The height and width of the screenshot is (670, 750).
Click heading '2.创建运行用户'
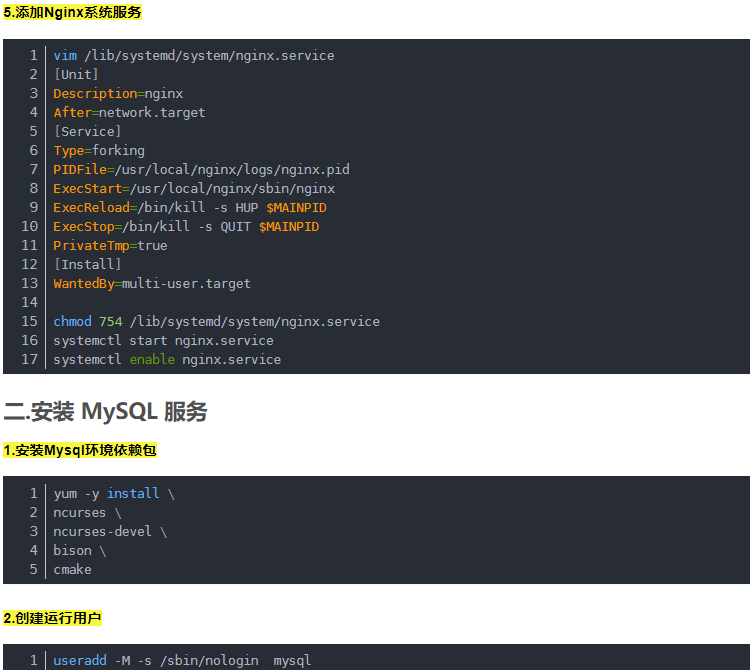pos(52,618)
